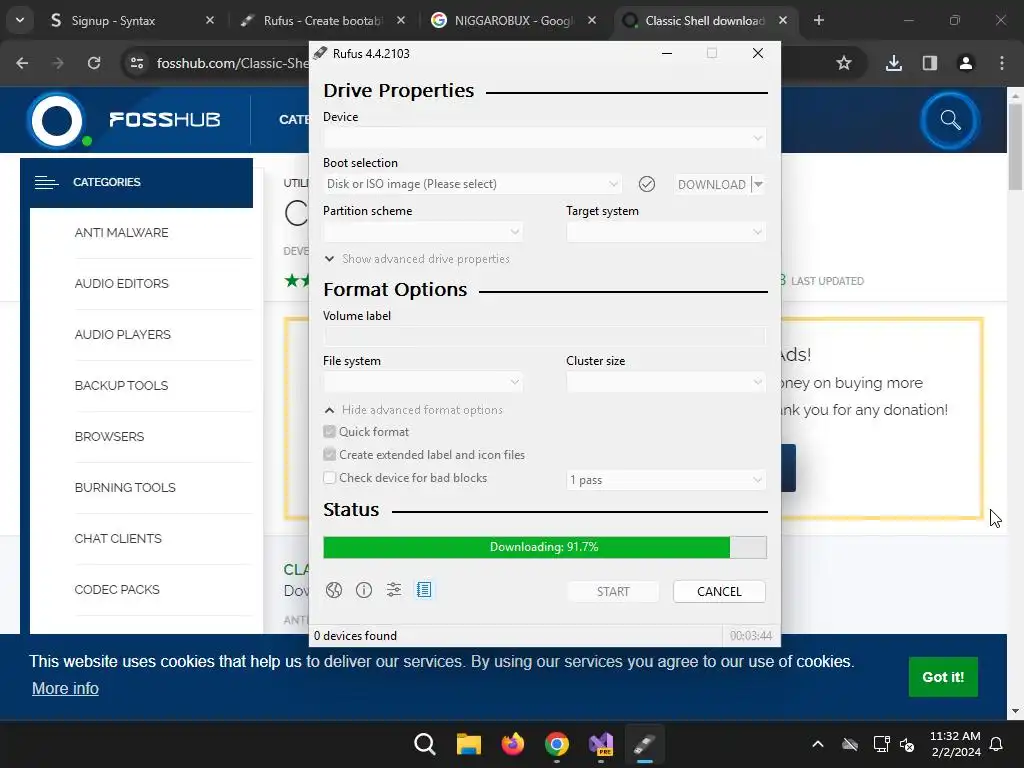The image size is (1024, 768).
Task: Open the Device dropdown
Action: (x=544, y=138)
